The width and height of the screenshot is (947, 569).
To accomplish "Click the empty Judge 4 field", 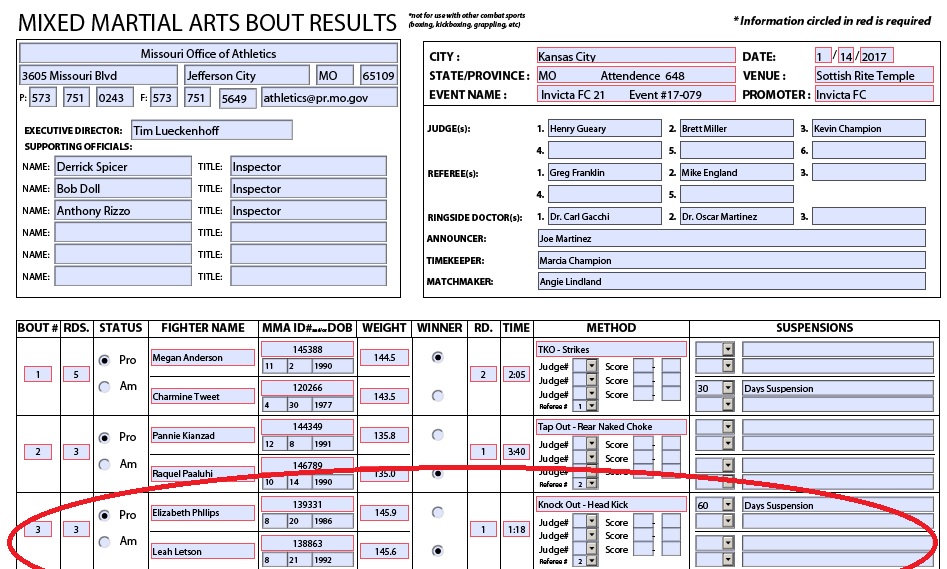I will point(605,150).
